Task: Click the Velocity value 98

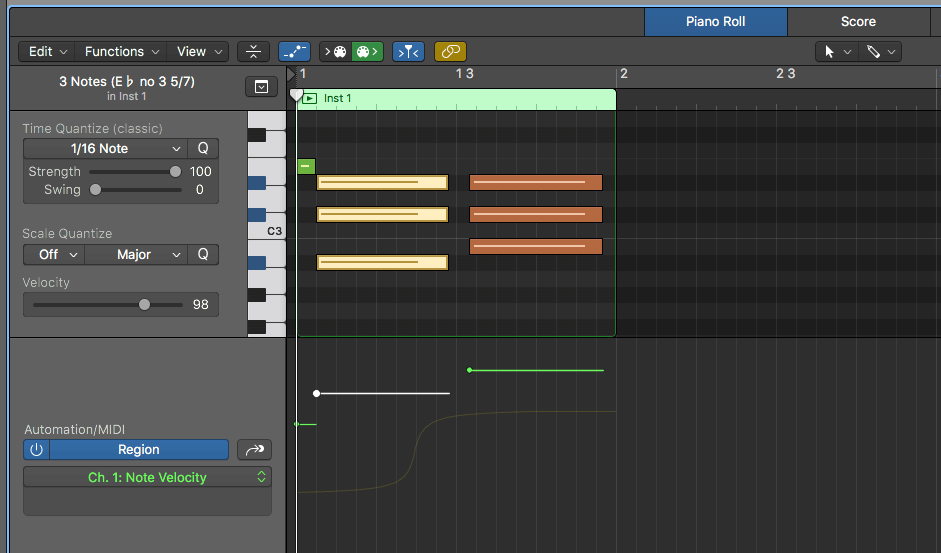Action: 200,304
